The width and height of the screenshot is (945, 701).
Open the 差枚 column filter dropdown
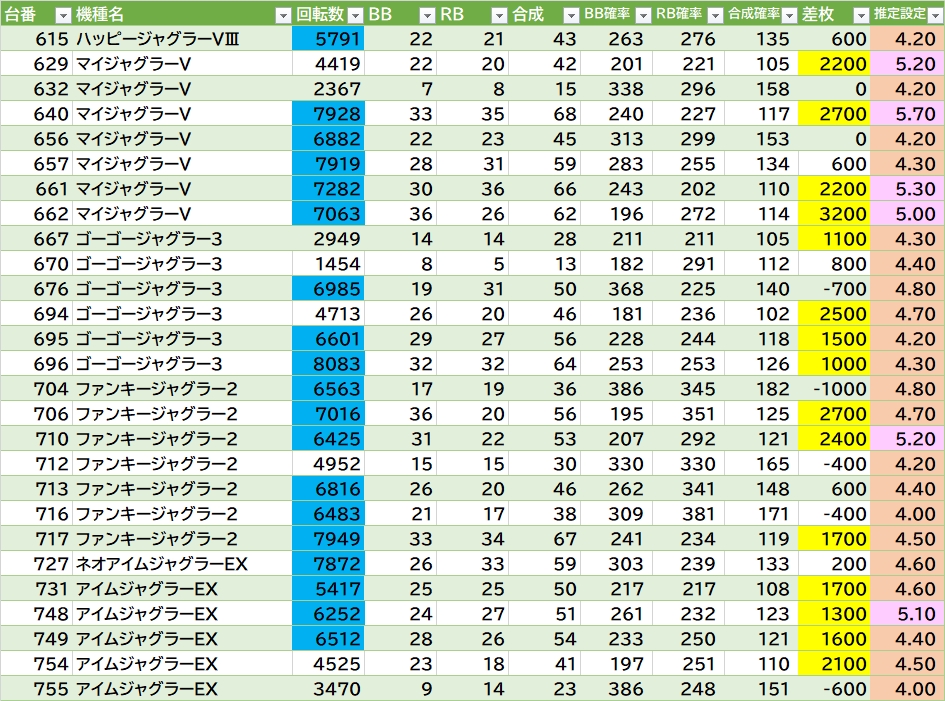pyautogui.click(x=860, y=15)
